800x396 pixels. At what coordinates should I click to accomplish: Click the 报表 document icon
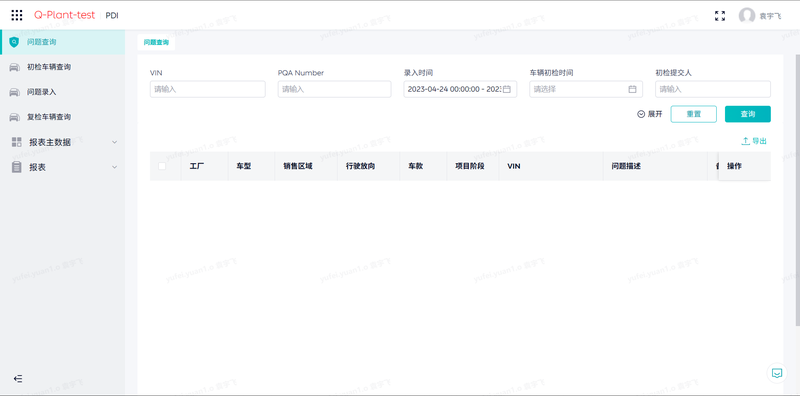point(16,167)
